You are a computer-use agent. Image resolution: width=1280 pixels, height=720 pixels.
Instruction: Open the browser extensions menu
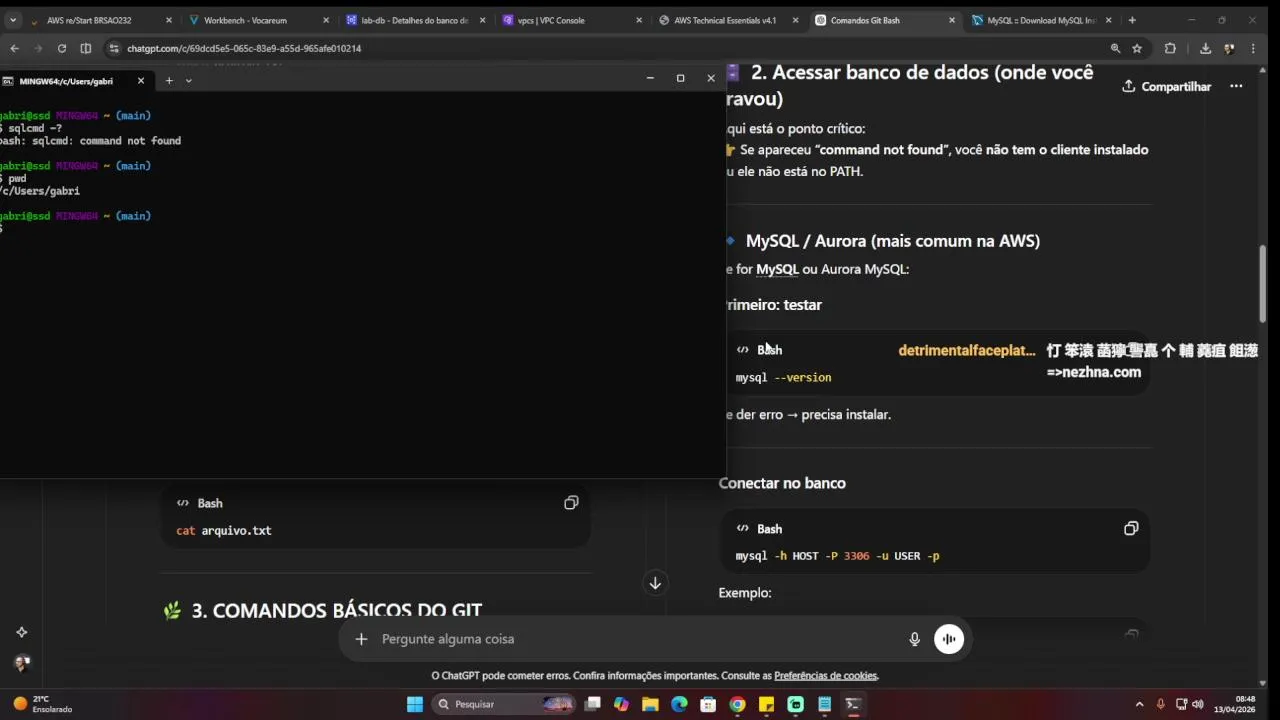tap(1170, 48)
